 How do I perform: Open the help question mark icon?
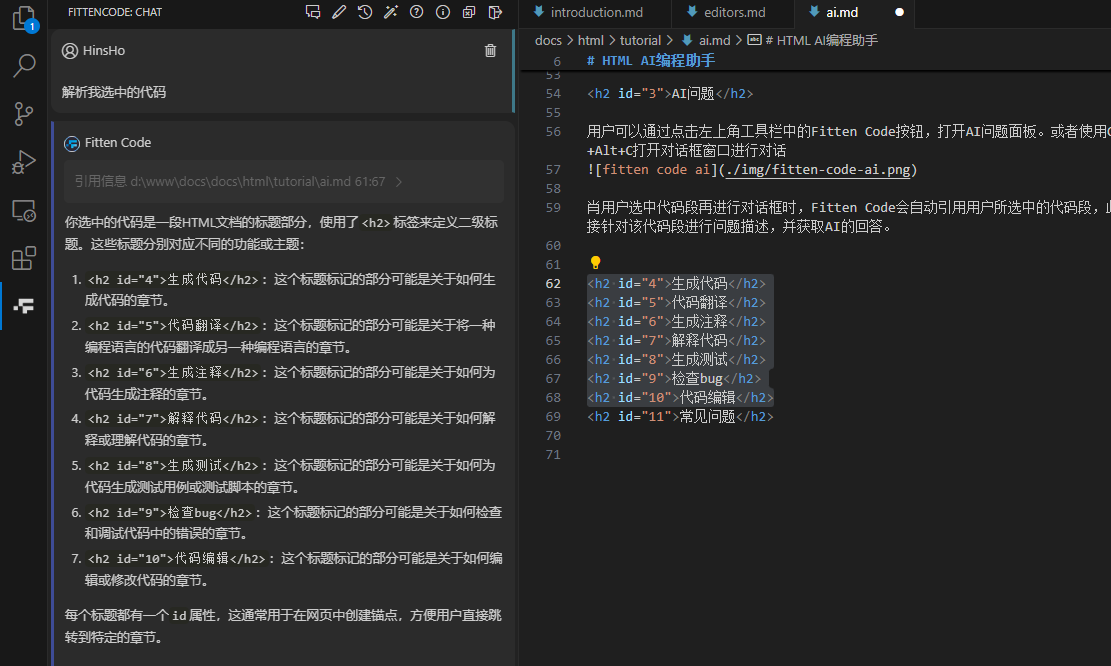pyautogui.click(x=417, y=12)
